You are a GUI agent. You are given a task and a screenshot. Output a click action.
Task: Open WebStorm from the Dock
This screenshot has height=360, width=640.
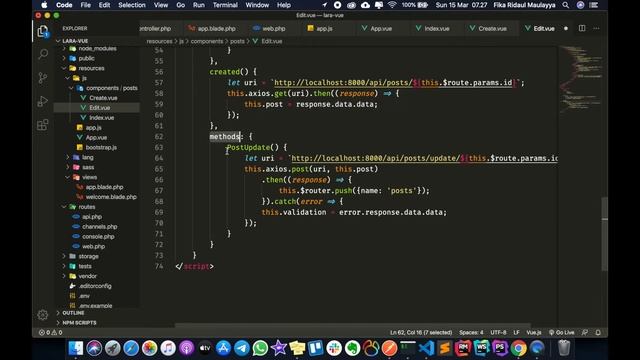(482, 348)
